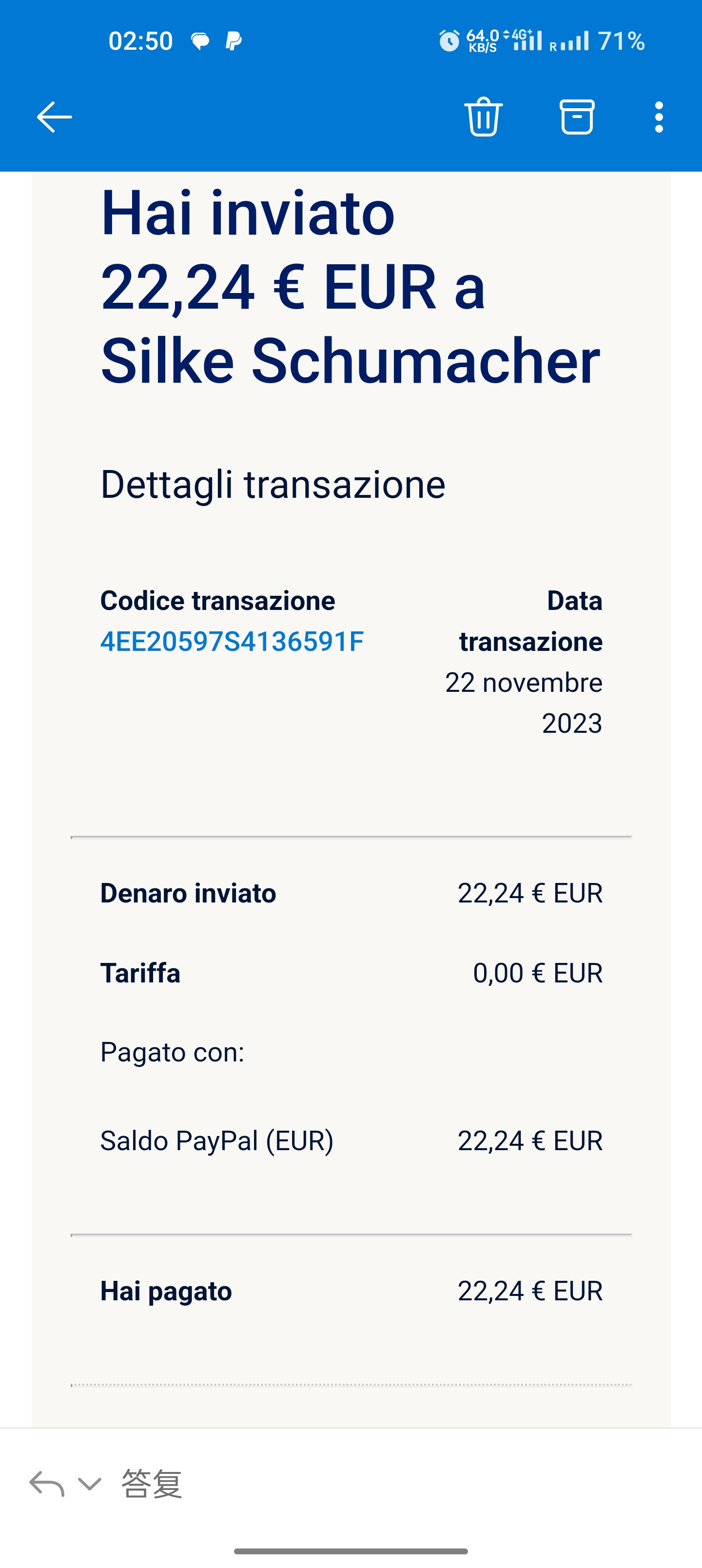Tap the battery percentage indicator

tap(621, 41)
